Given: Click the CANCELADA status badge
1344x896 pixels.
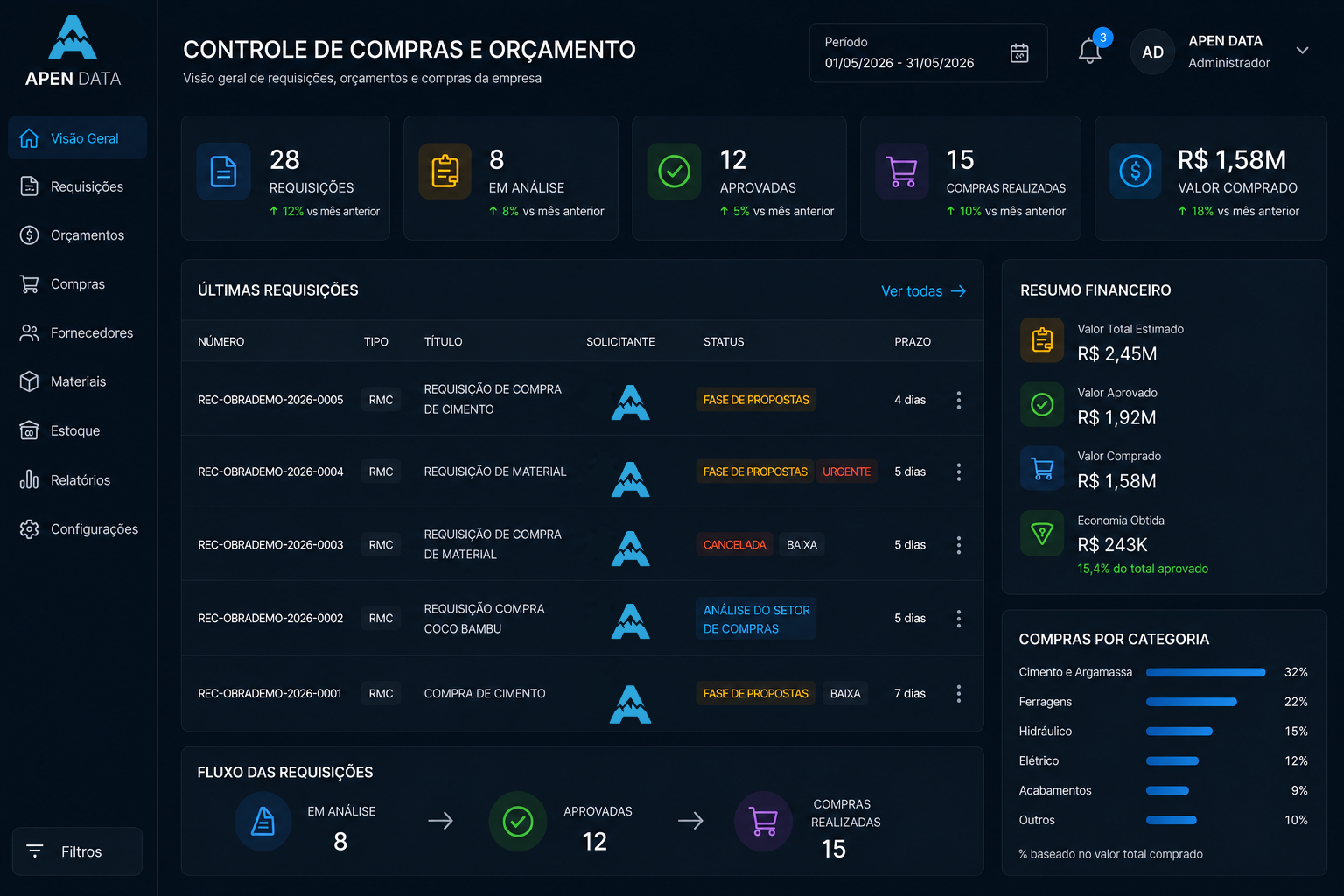Looking at the screenshot, I should click(734, 545).
